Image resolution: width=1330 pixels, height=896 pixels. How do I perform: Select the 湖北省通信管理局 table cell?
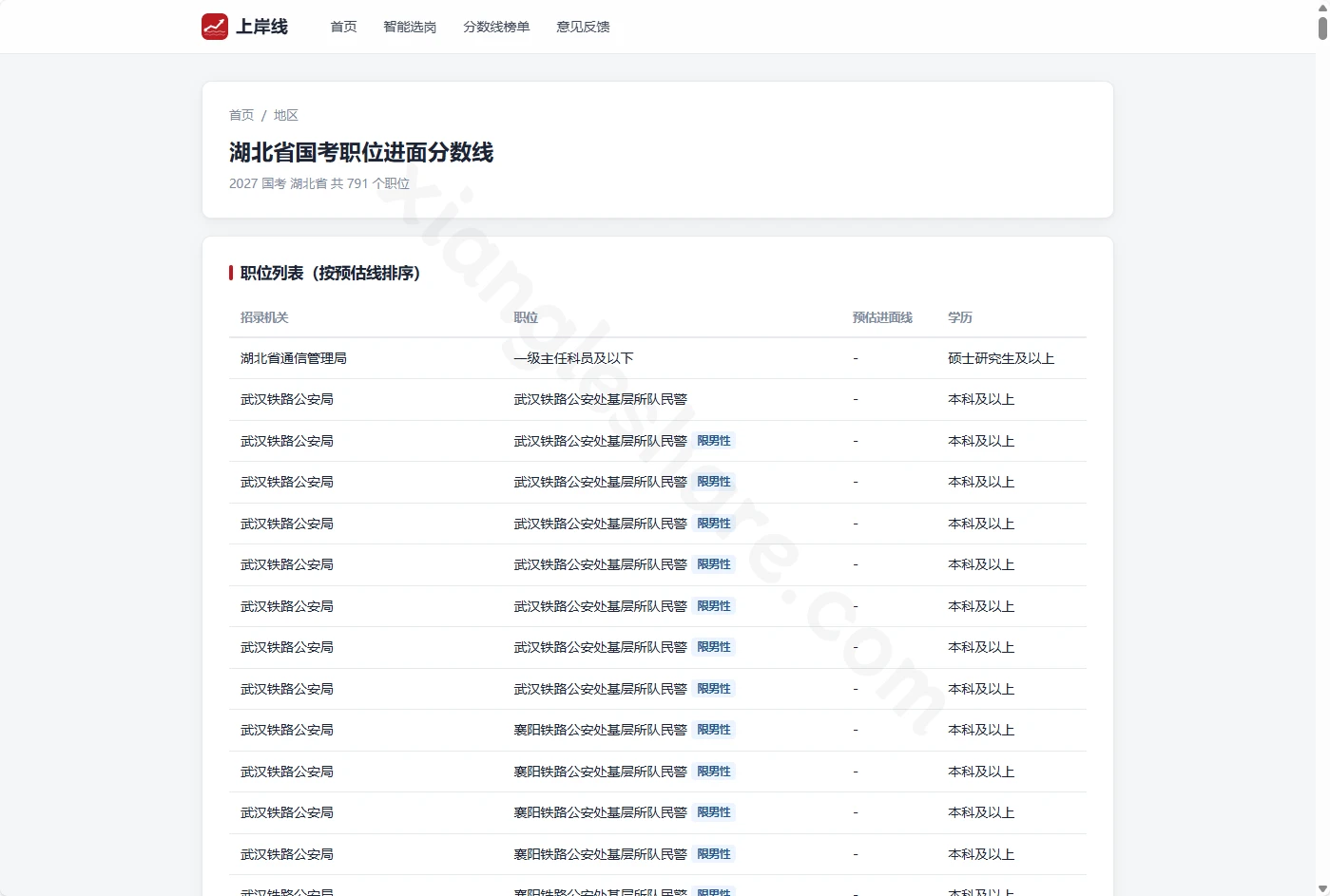(x=294, y=358)
